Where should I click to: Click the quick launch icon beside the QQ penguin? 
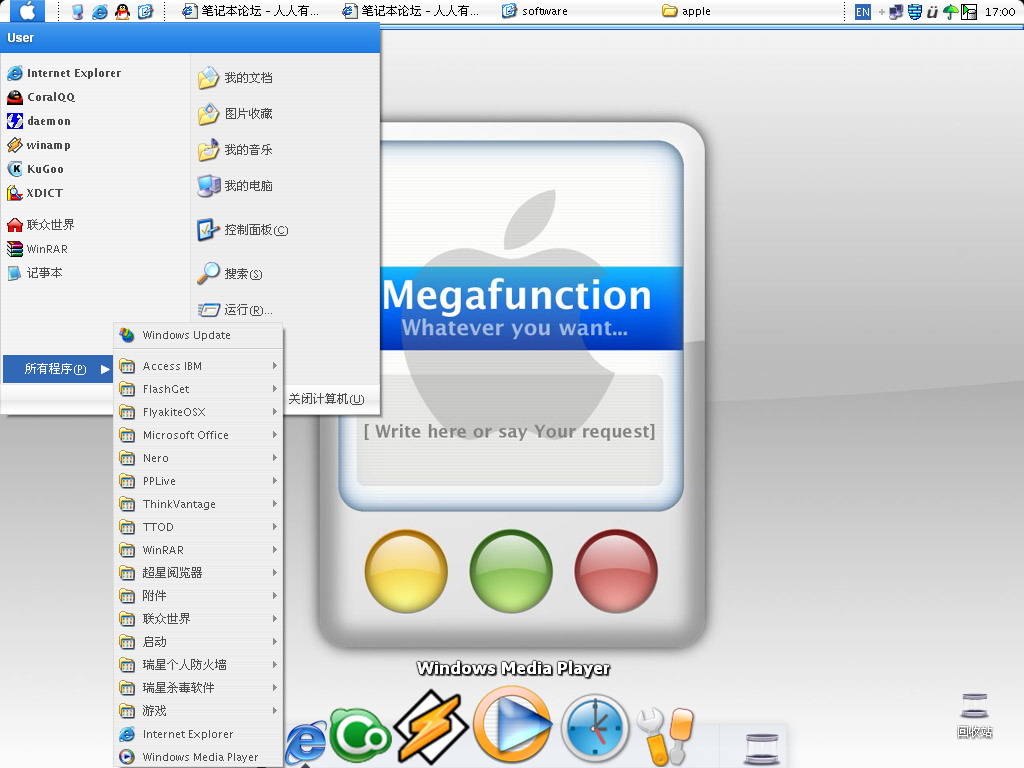click(x=145, y=11)
